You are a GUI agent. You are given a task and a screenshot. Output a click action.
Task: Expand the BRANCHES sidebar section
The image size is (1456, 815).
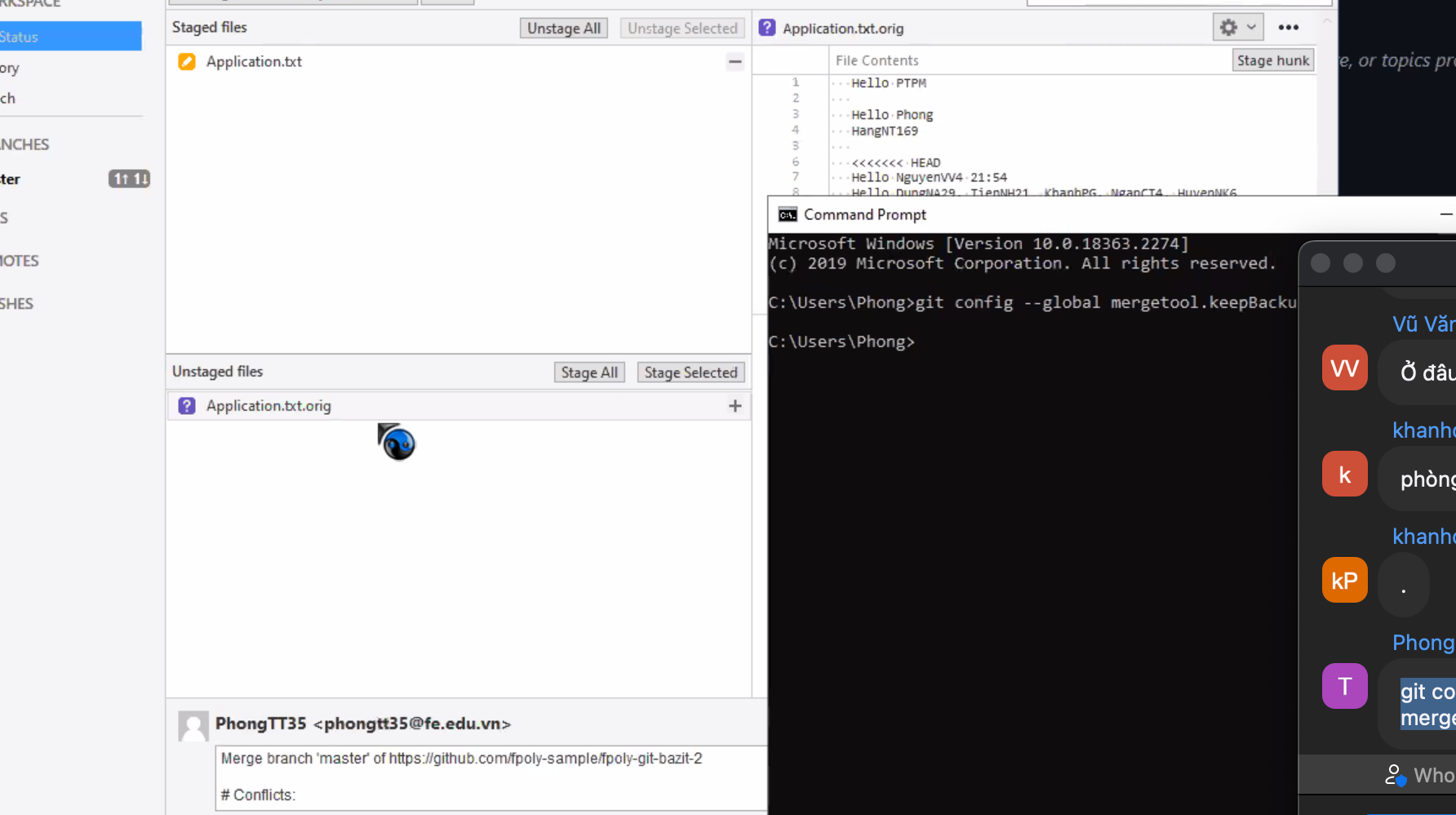click(x=25, y=145)
